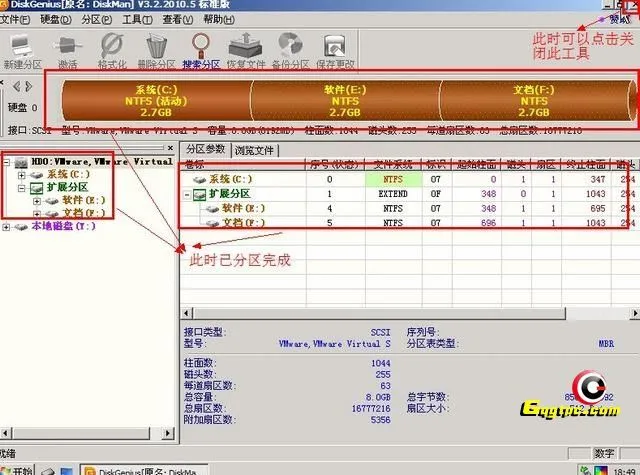
Task: Click the total sectors value 16777216
Action: coord(371,408)
